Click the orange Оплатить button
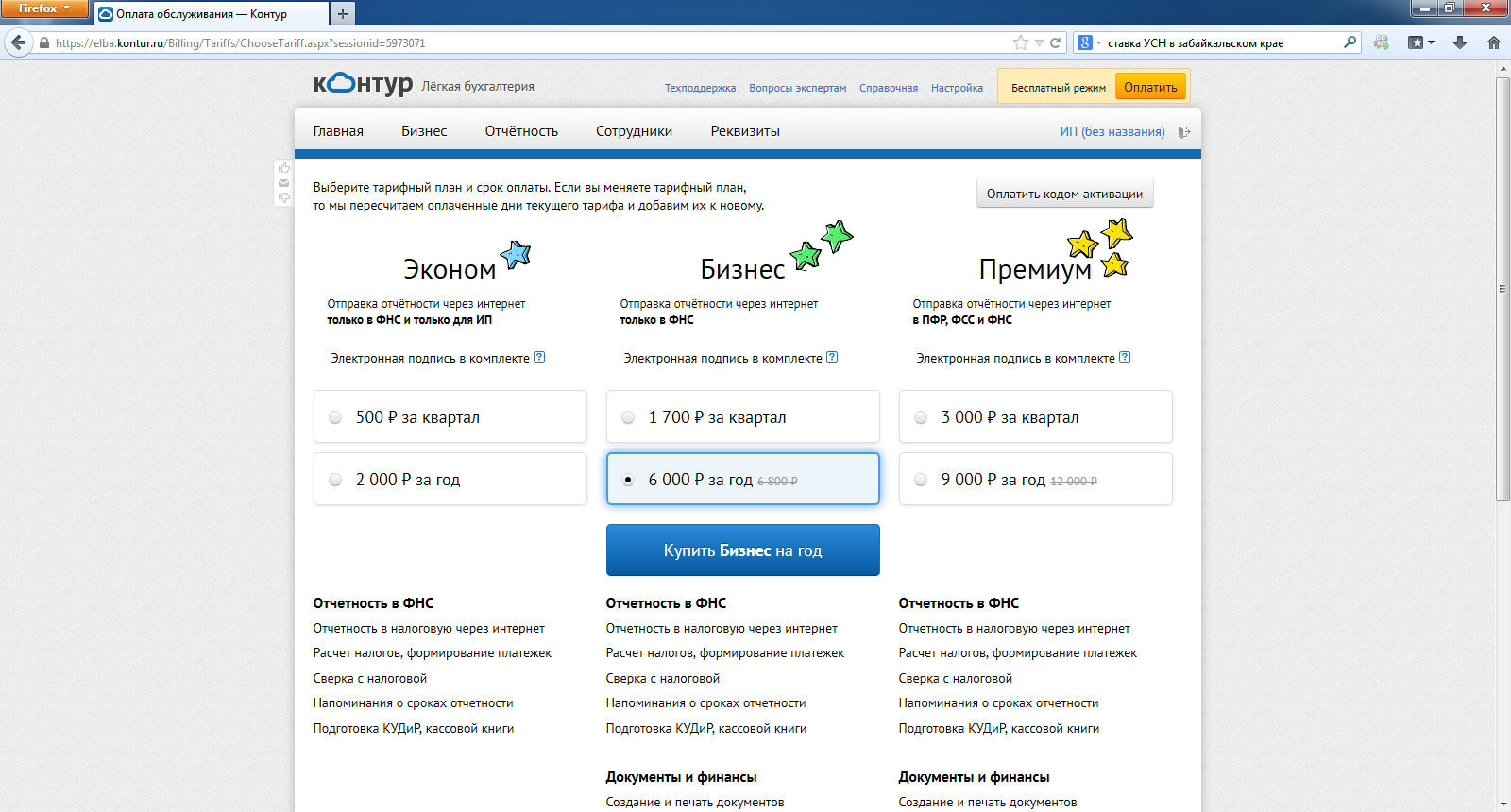The image size is (1511, 812). pyautogui.click(x=1150, y=87)
